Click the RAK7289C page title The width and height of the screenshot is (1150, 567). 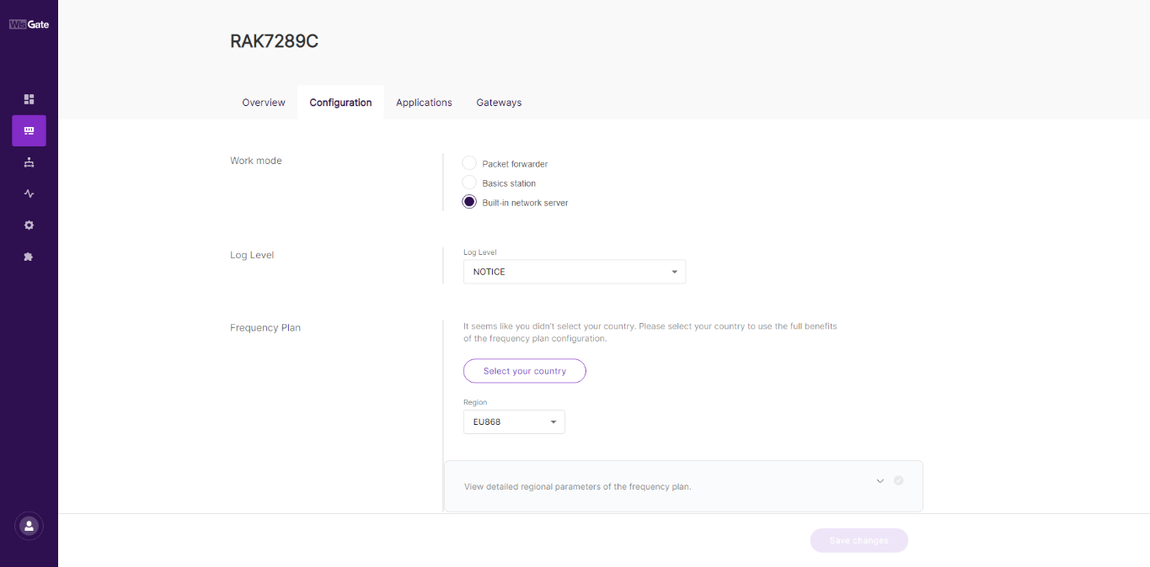point(274,42)
